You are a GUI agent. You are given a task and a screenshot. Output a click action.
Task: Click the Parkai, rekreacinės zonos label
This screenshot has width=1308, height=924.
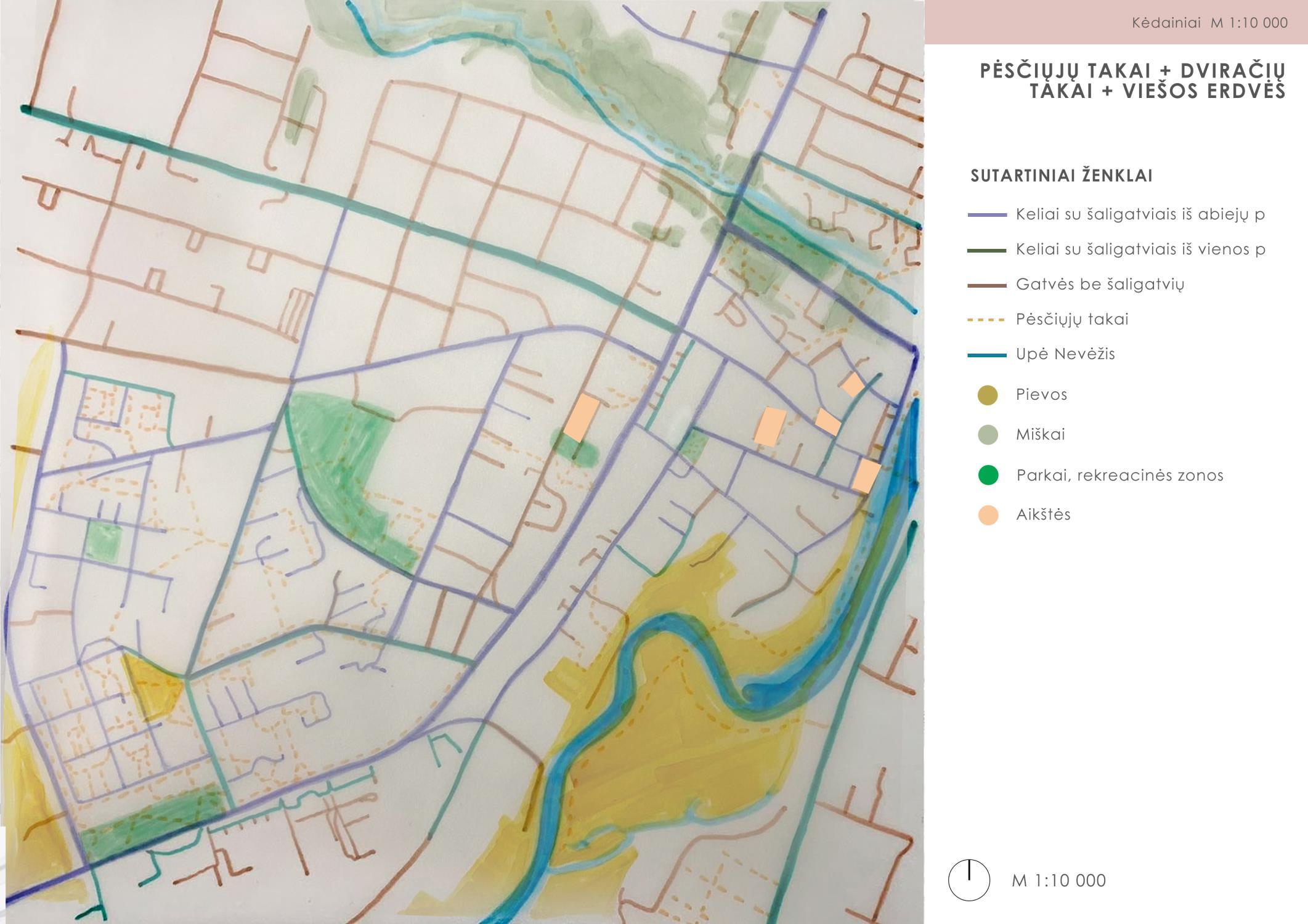(1119, 475)
